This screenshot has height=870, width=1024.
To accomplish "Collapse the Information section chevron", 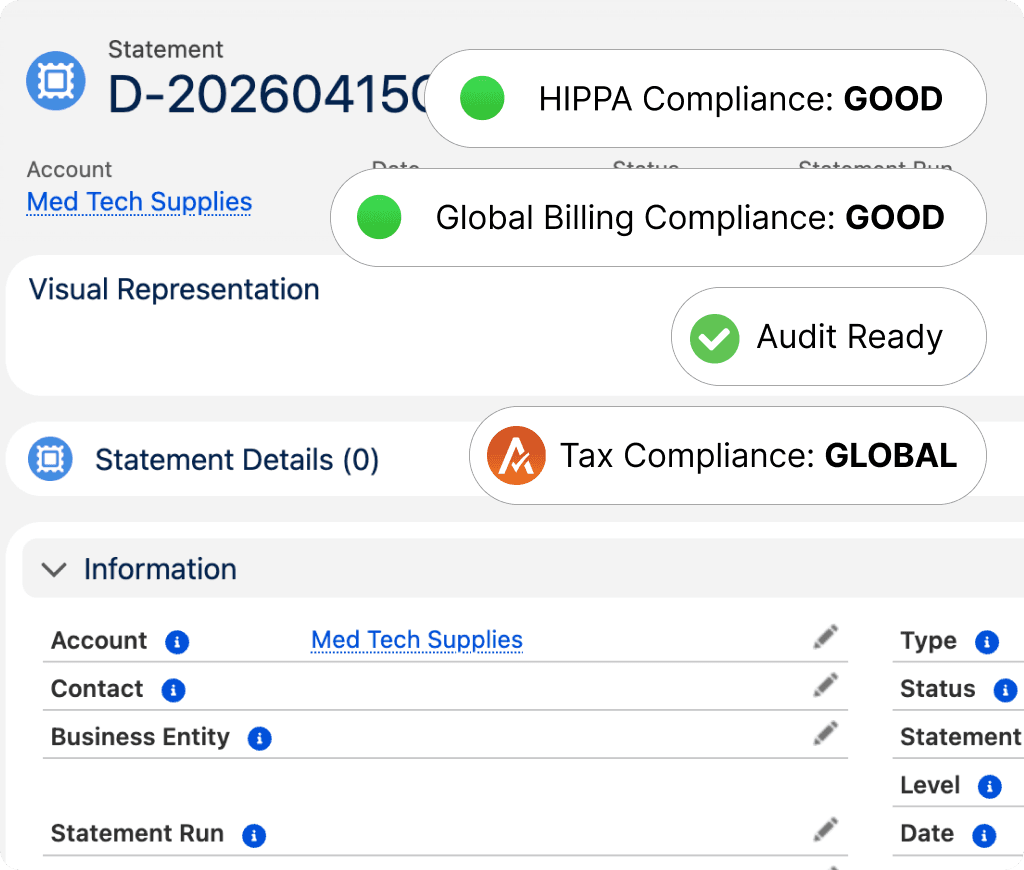I will pos(54,570).
